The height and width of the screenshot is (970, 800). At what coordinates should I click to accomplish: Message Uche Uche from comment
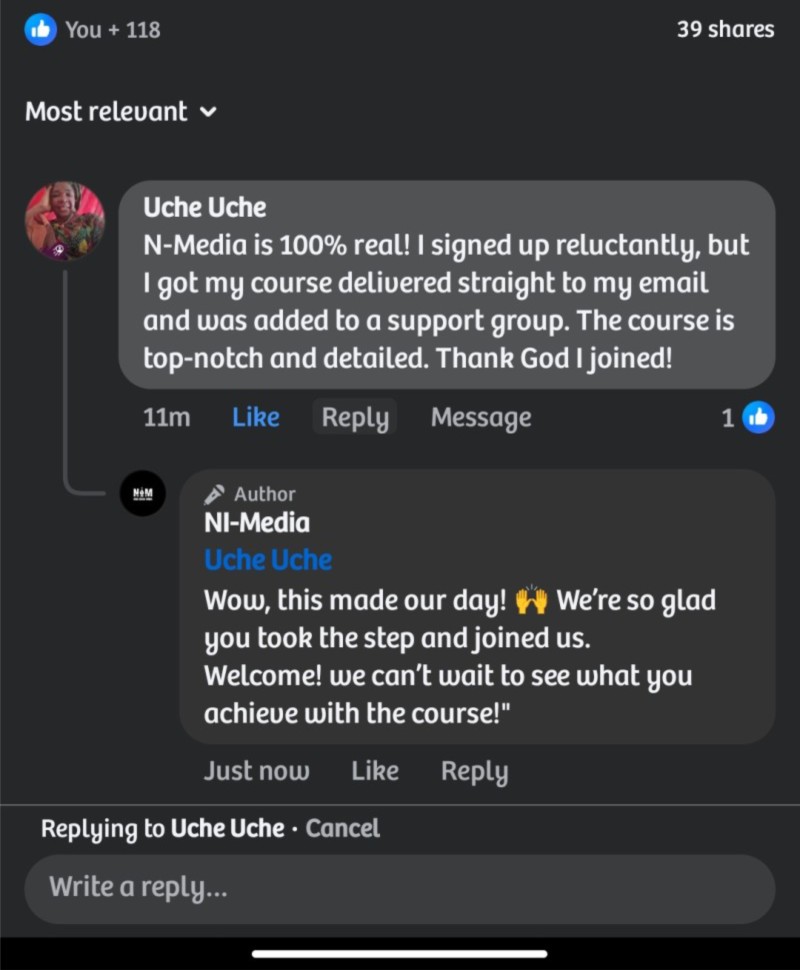point(481,417)
